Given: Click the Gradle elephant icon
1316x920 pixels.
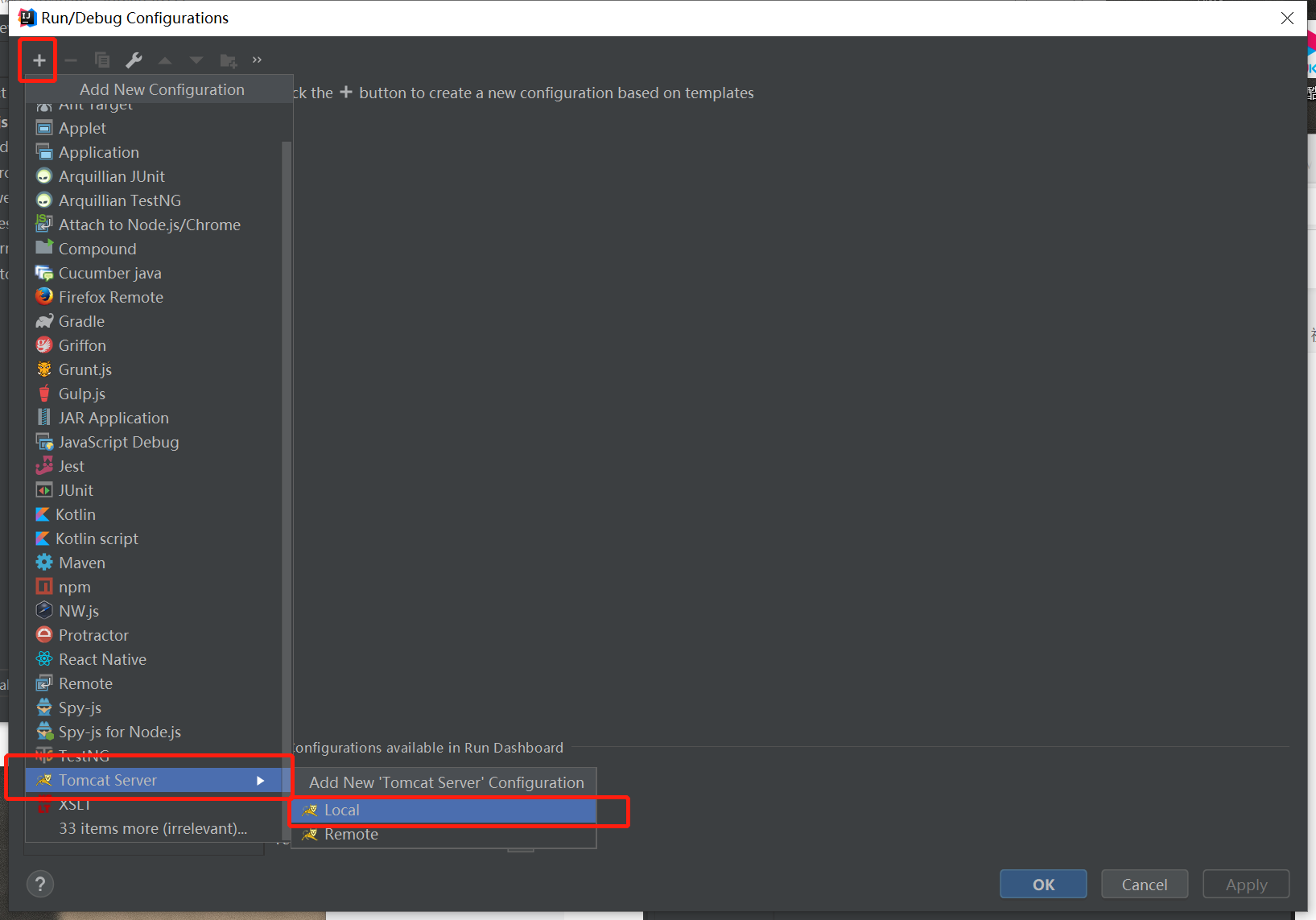Looking at the screenshot, I should coord(44,321).
